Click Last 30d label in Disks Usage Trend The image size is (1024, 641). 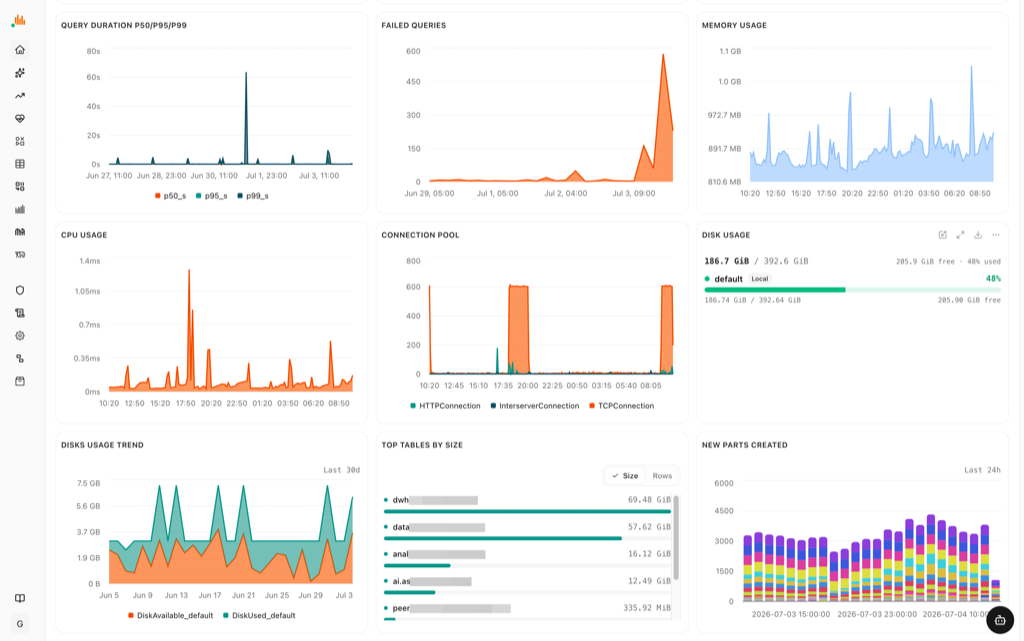(342, 470)
